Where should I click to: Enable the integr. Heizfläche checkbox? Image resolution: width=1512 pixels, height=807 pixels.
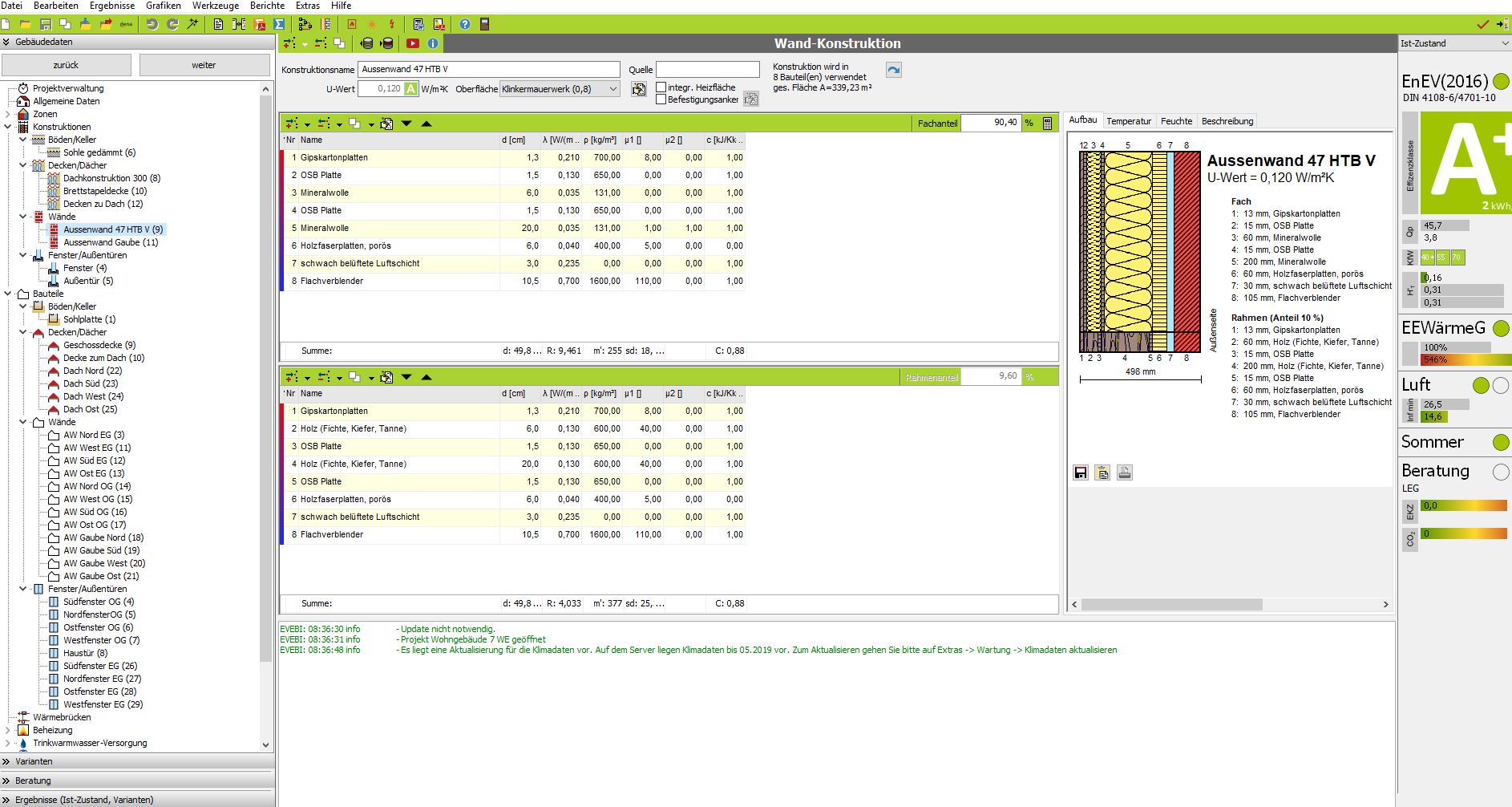[661, 87]
